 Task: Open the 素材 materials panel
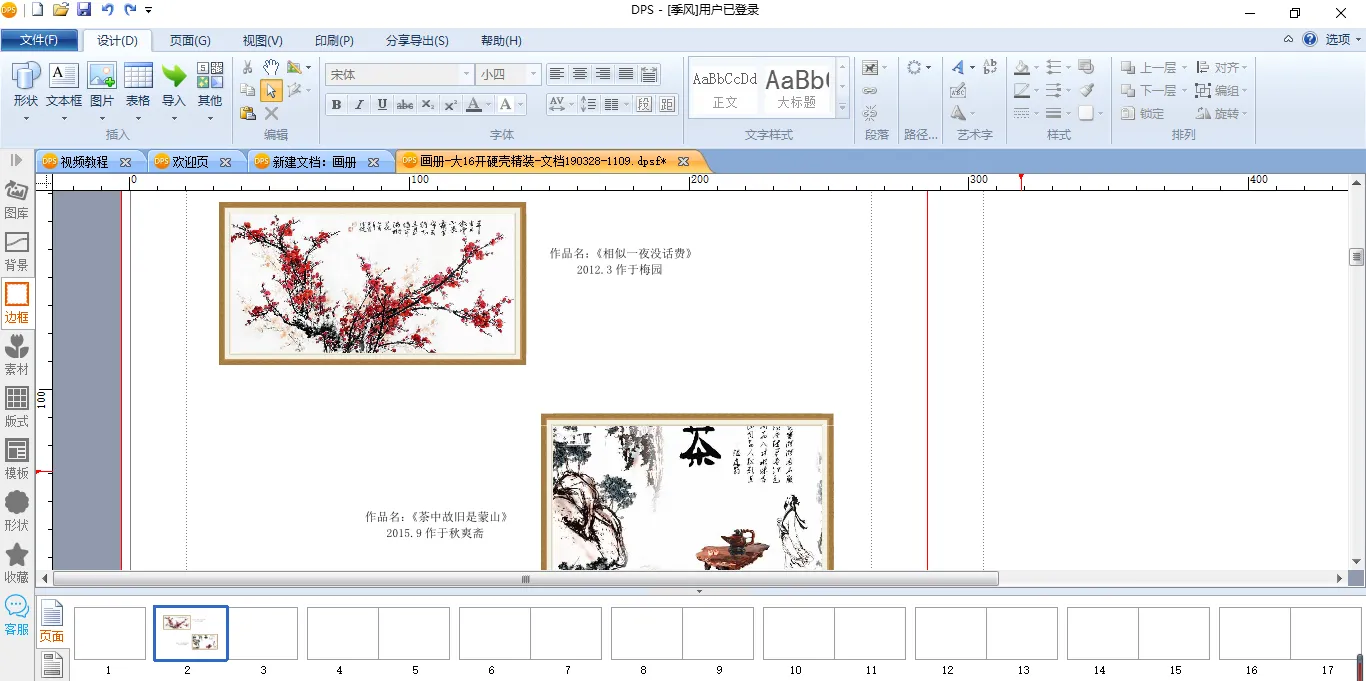point(17,355)
